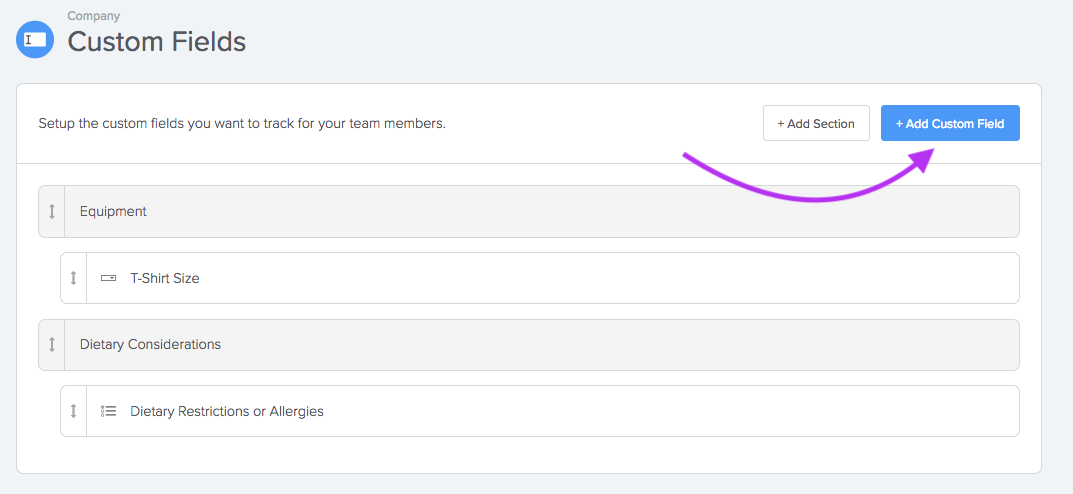This screenshot has width=1073, height=494.
Task: Click the reorder handle for Dietary Restrictions field
Action: (74, 411)
